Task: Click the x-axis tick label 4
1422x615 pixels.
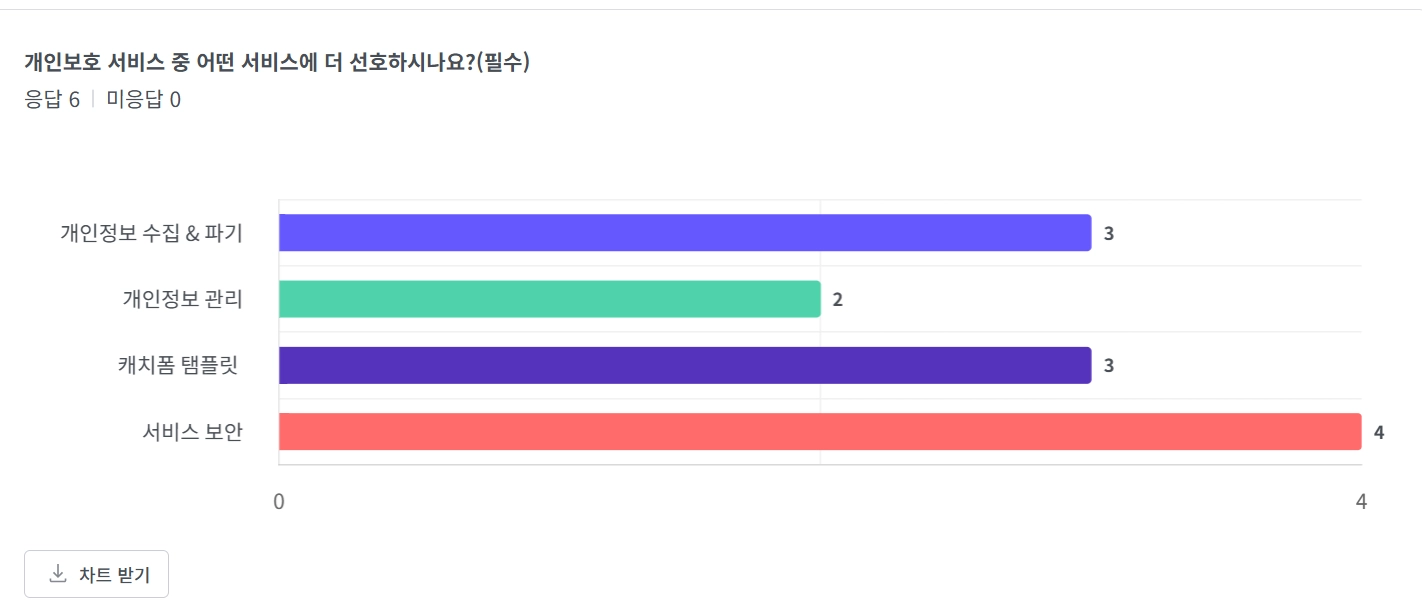Action: 1361,502
